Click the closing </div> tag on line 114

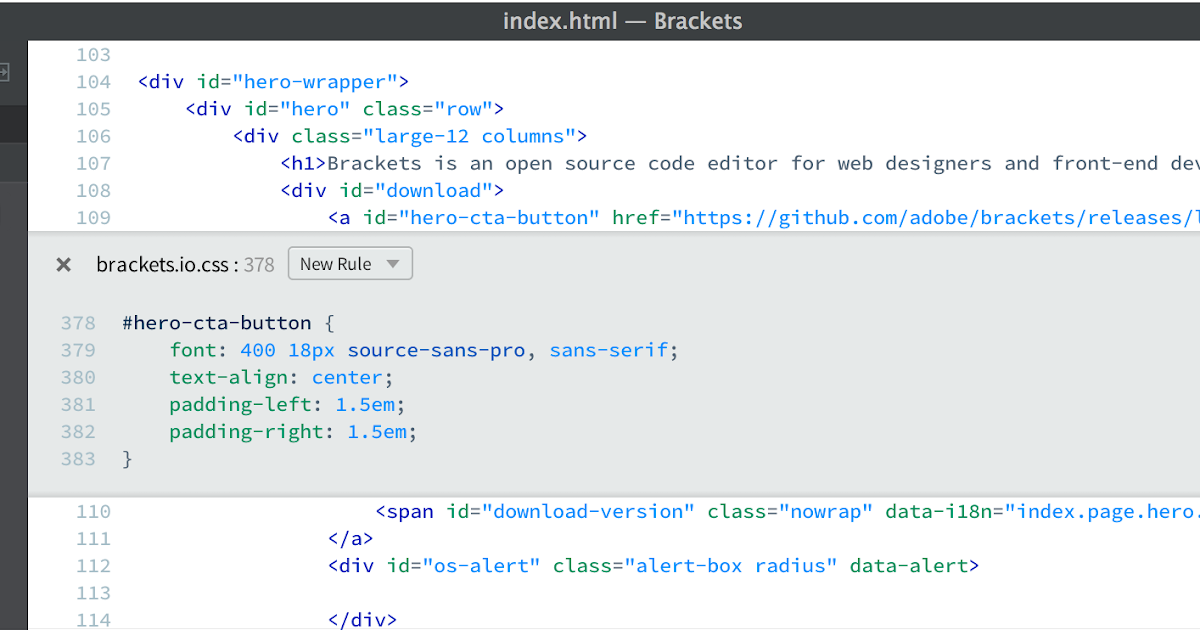(363, 620)
